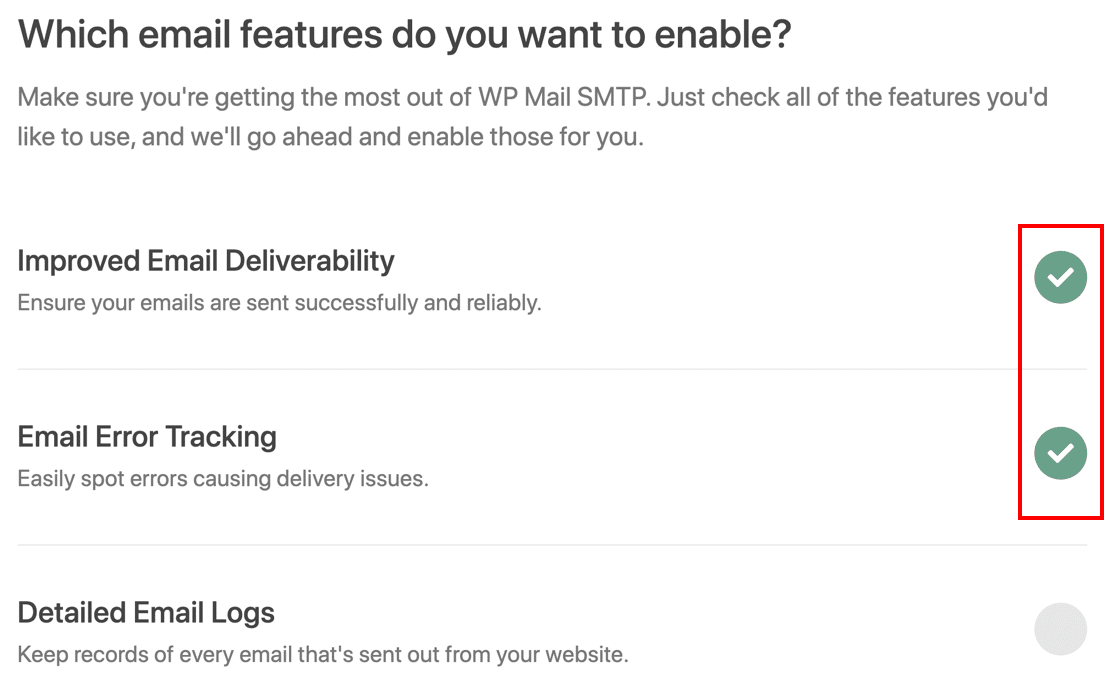Click the unselected toggle for Detailed Email Logs
This screenshot has height=692, width=1116.
[1060, 628]
